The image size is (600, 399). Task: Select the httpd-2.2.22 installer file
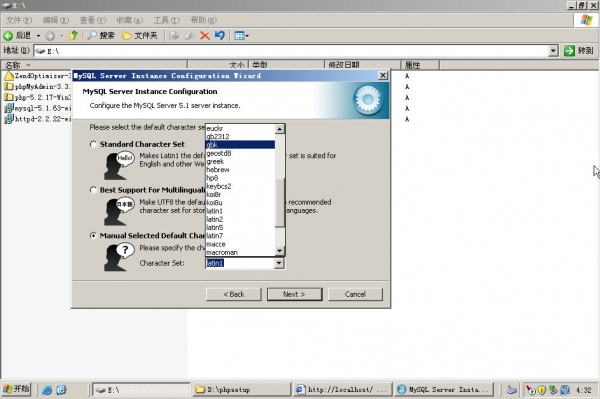click(38, 119)
